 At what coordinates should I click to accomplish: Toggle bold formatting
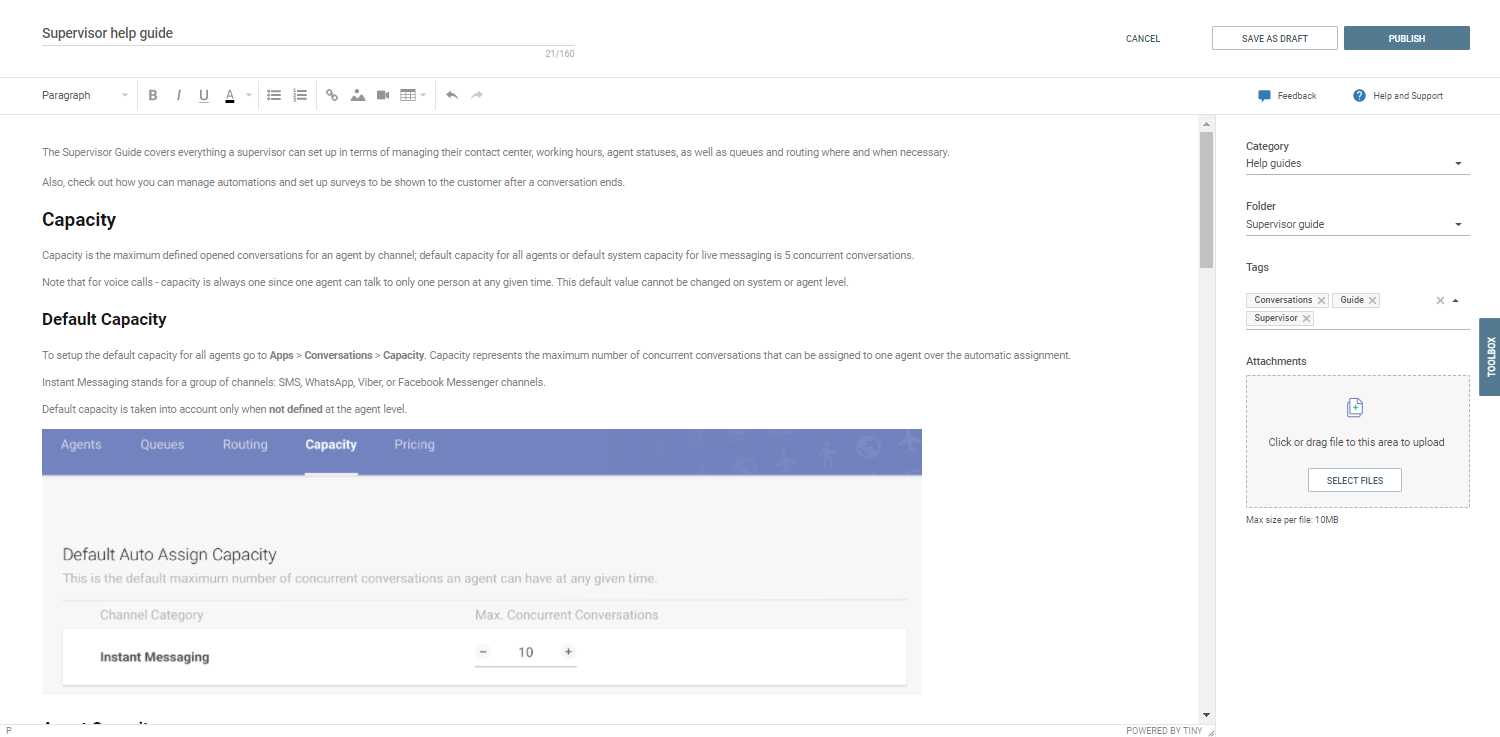(153, 96)
